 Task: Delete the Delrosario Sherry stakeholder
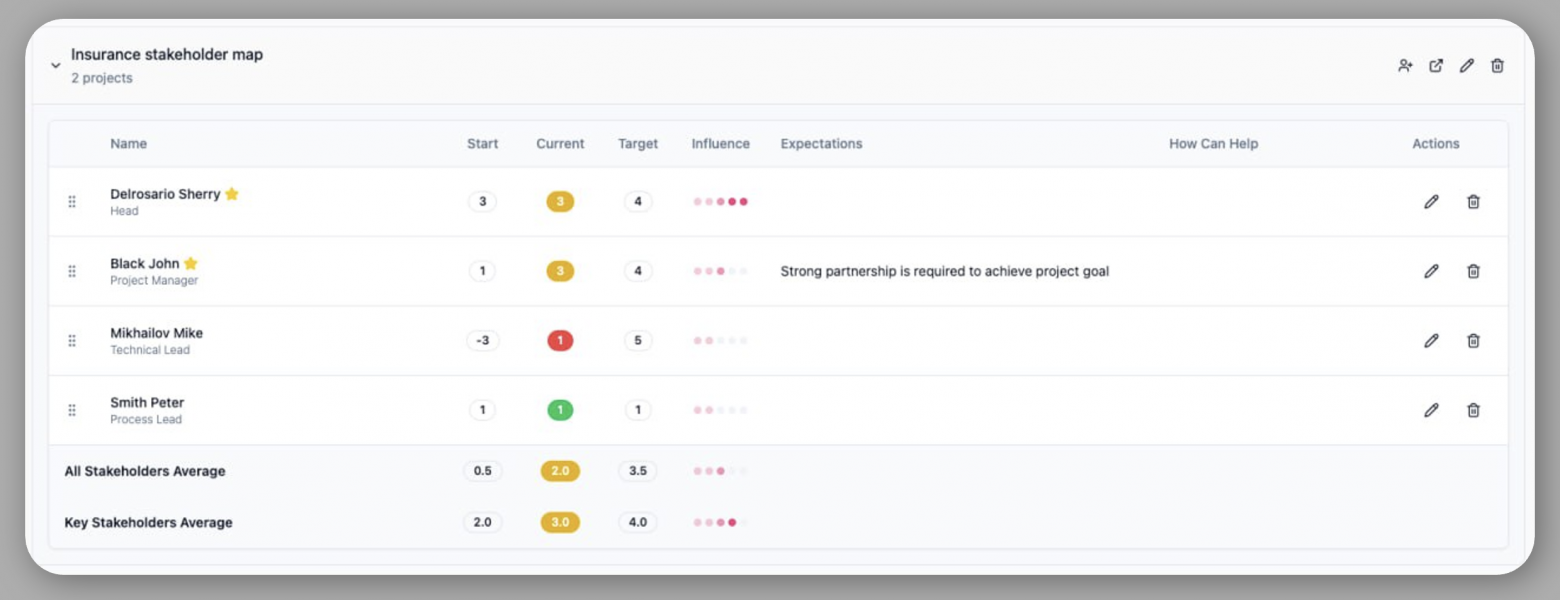click(x=1473, y=202)
